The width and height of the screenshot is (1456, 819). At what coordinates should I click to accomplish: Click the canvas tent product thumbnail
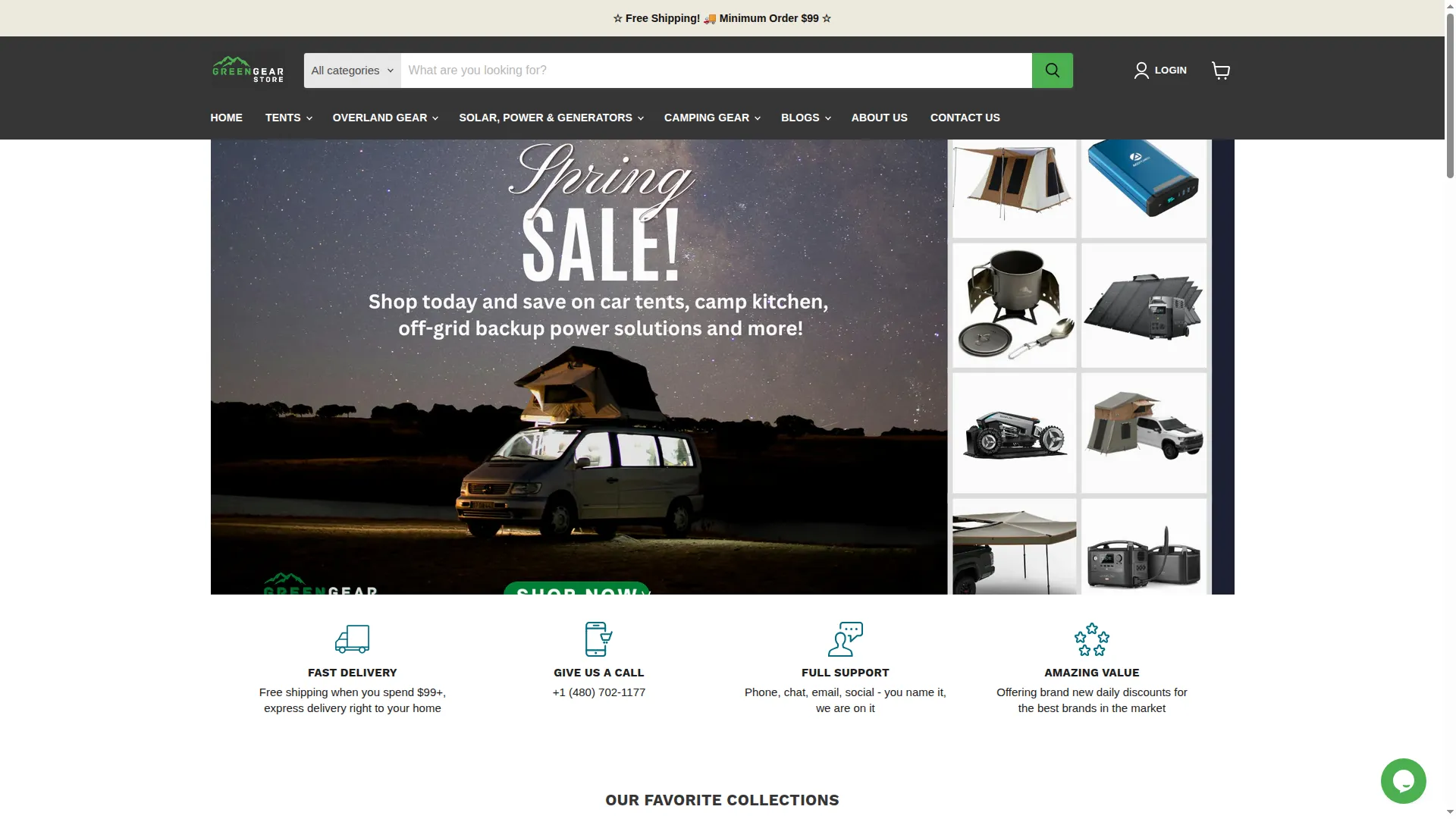1014,188
